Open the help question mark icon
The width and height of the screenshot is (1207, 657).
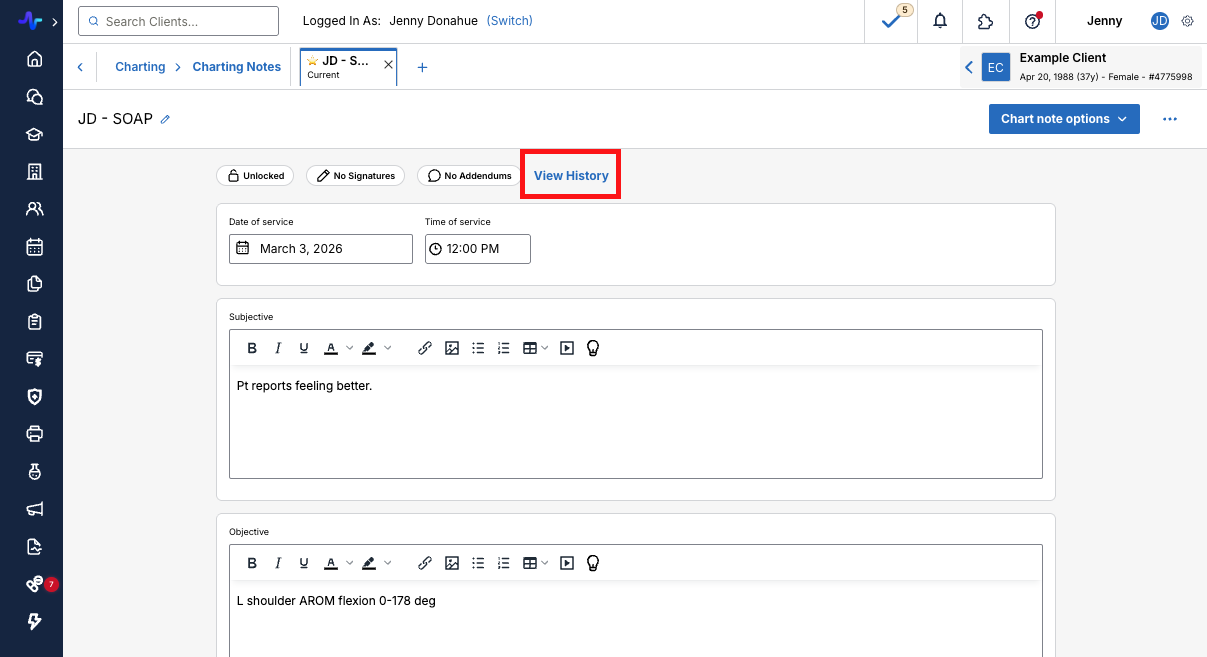1033,21
